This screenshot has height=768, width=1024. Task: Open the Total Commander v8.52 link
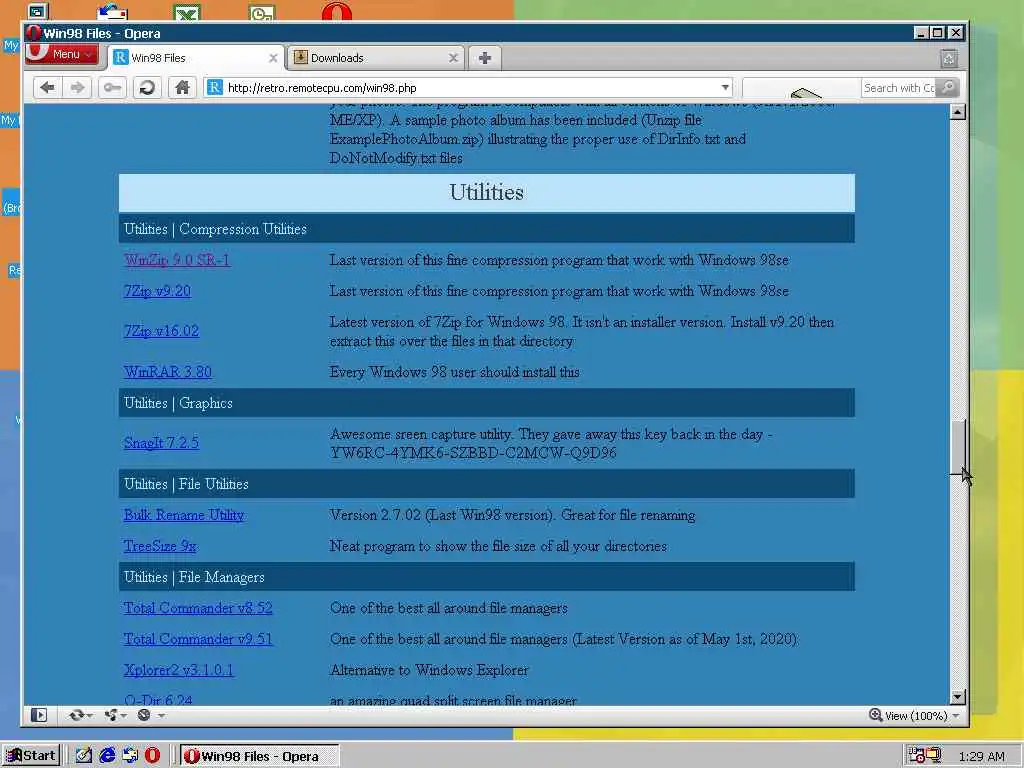coord(198,608)
